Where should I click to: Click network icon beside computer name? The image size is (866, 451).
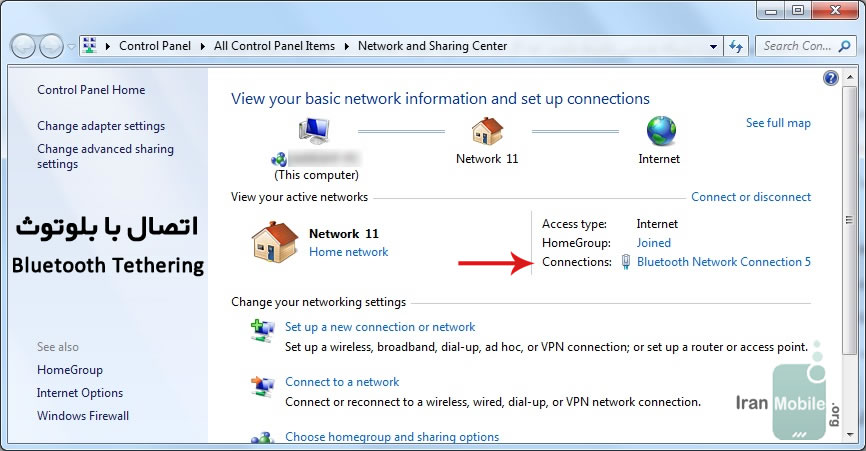point(279,160)
